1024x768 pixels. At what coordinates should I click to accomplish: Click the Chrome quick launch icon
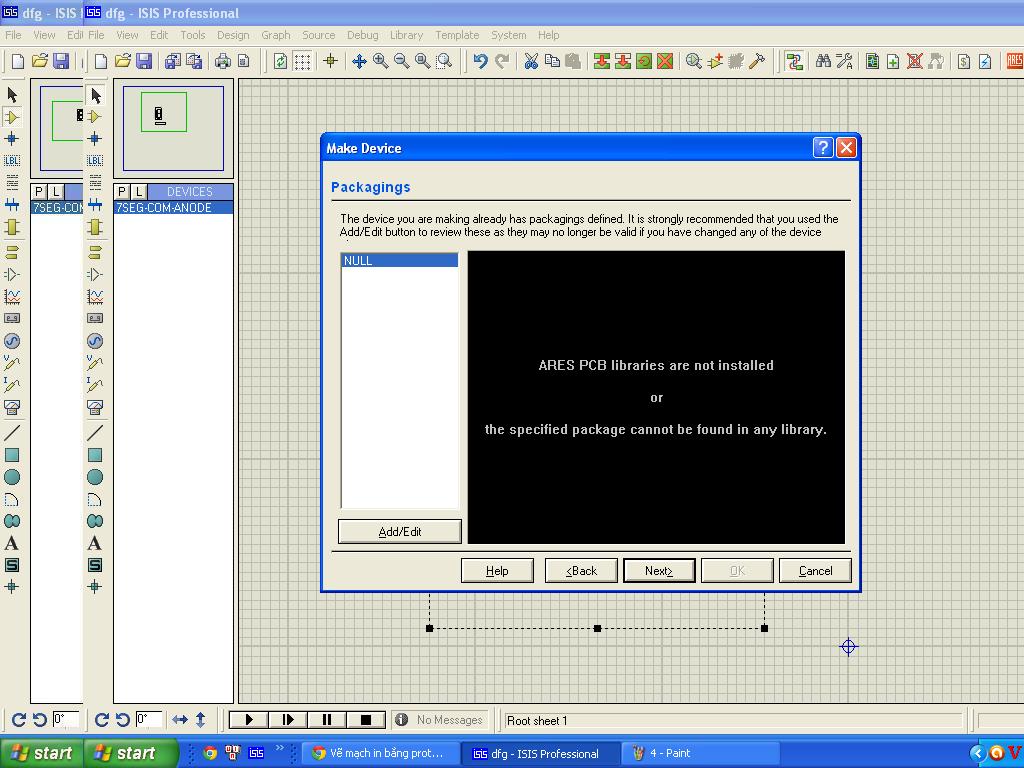pos(210,753)
